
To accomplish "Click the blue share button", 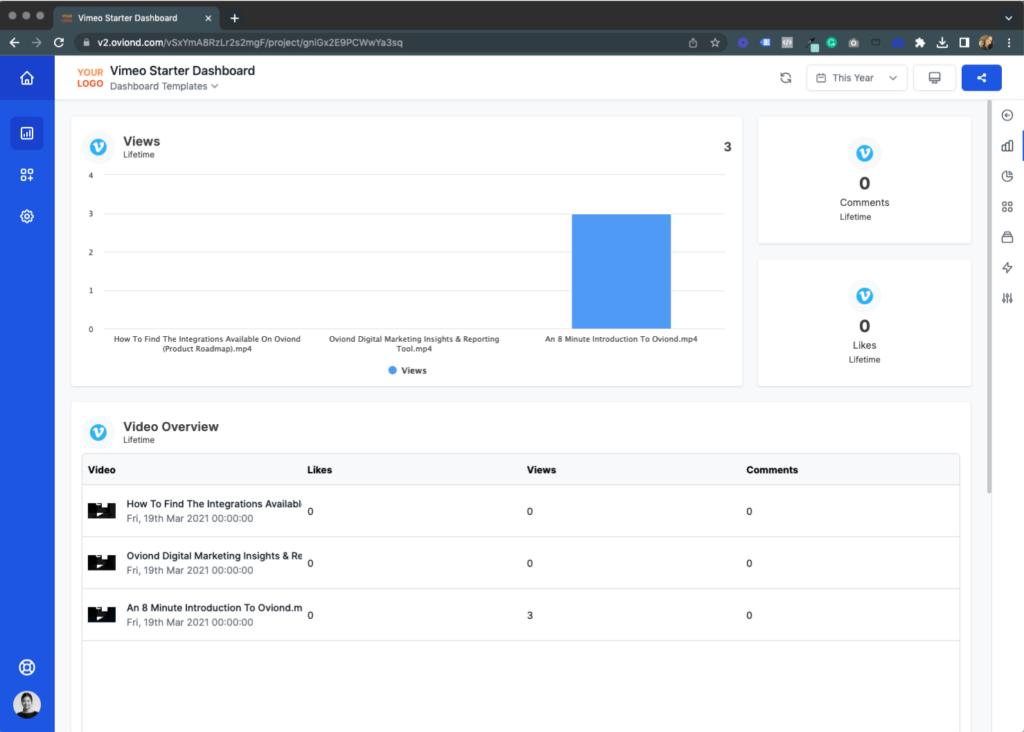I will point(981,78).
